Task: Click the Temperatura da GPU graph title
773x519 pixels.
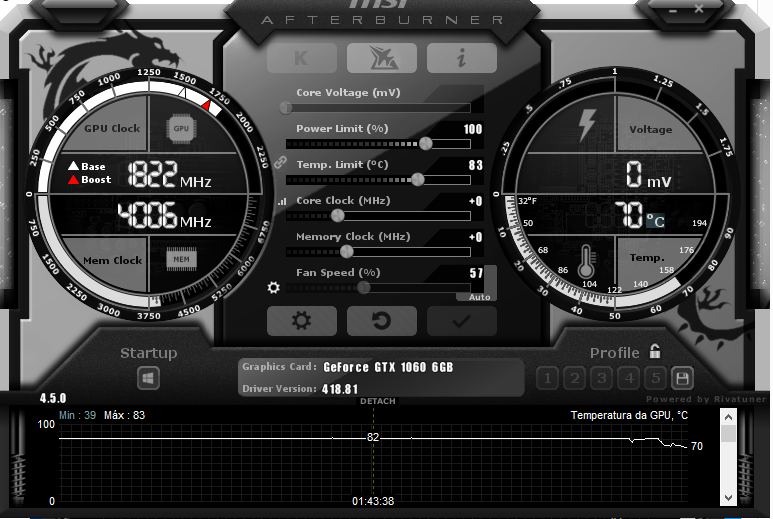Action: coord(629,415)
